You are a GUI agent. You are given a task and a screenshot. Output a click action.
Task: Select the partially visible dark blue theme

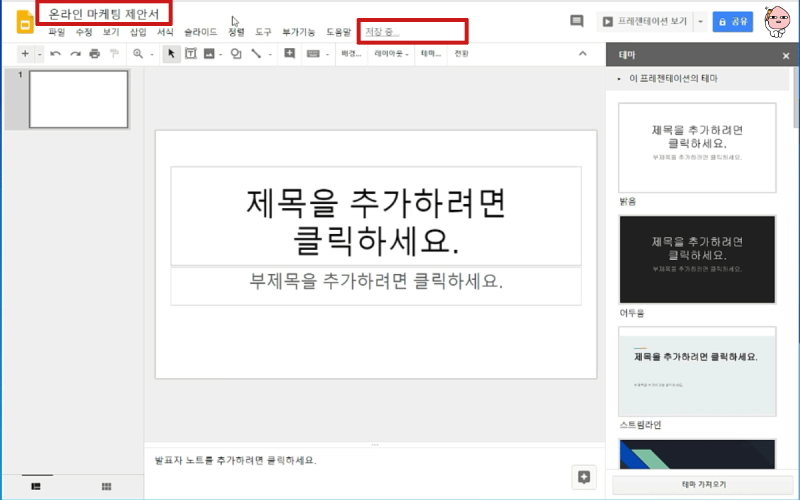coord(697,454)
